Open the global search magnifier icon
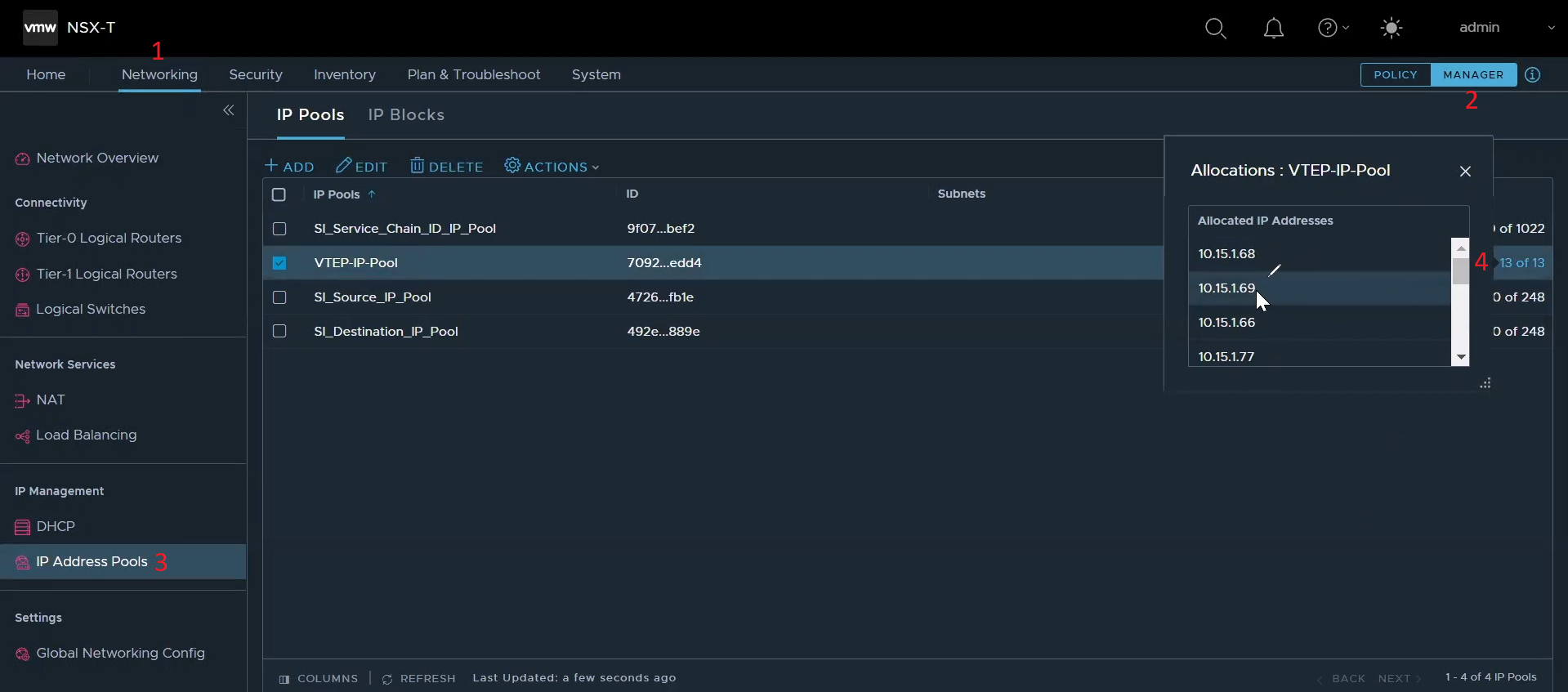 (x=1215, y=29)
